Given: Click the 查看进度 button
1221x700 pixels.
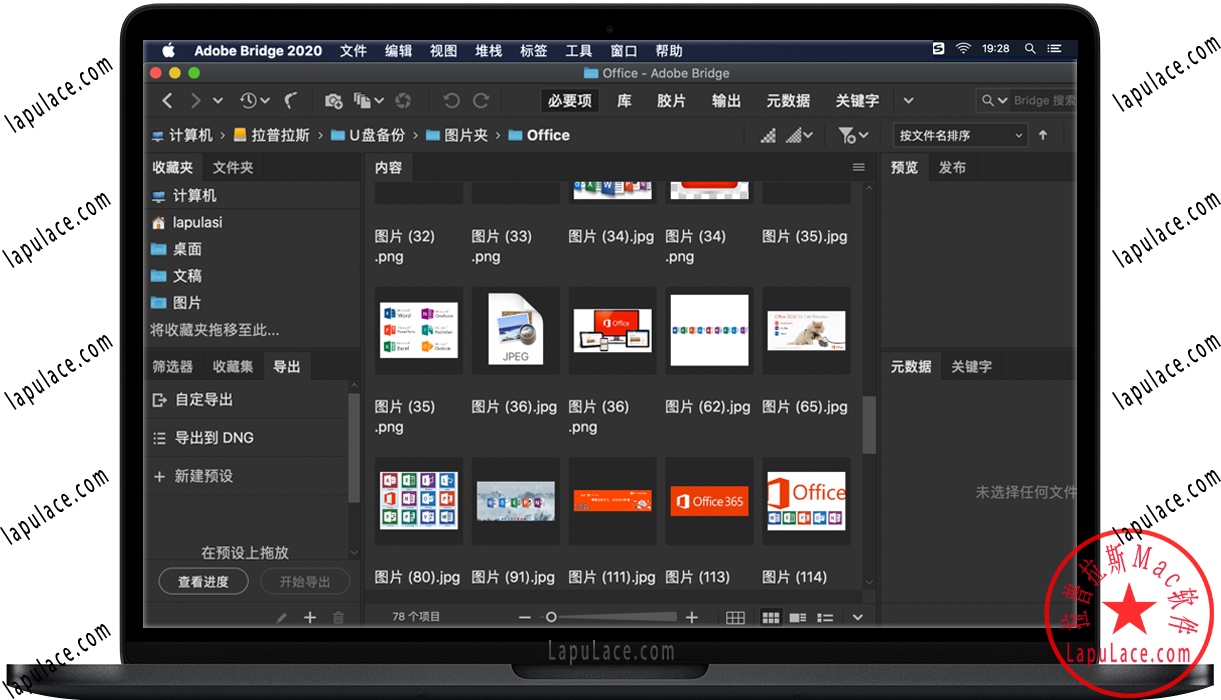Looking at the screenshot, I should pyautogui.click(x=203, y=581).
